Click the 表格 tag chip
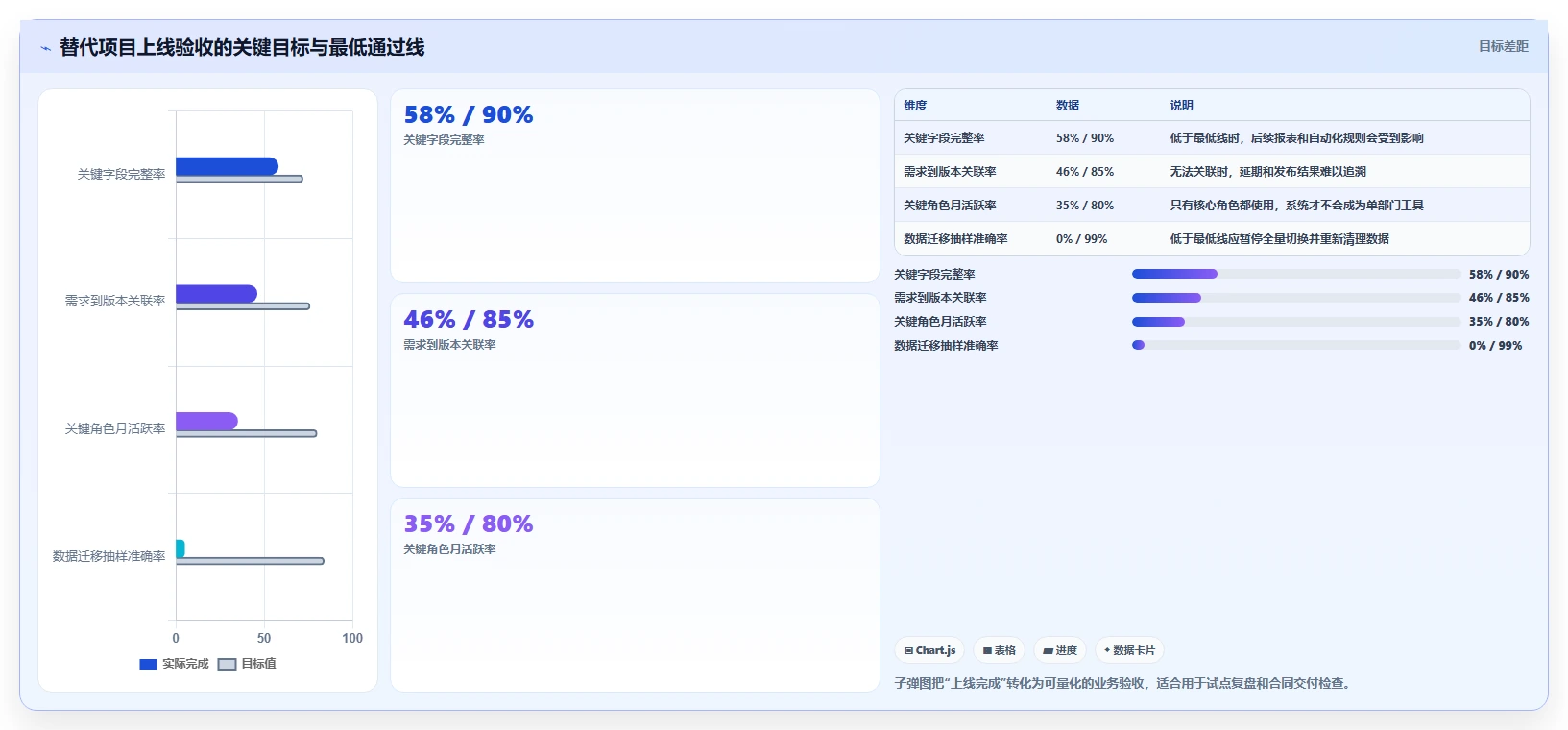1568x730 pixels. point(999,650)
